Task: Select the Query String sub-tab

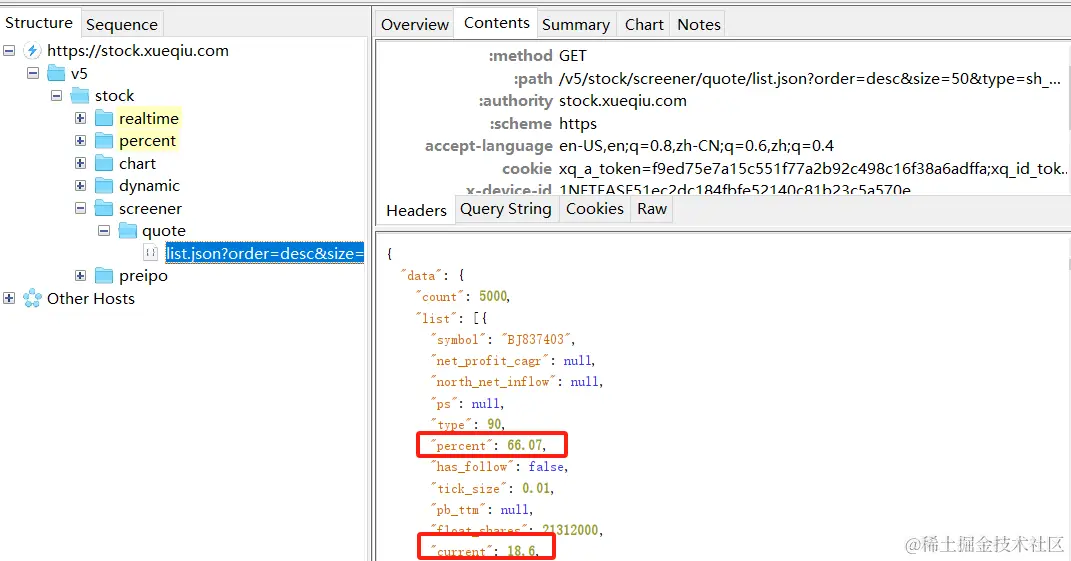Action: pyautogui.click(x=505, y=209)
